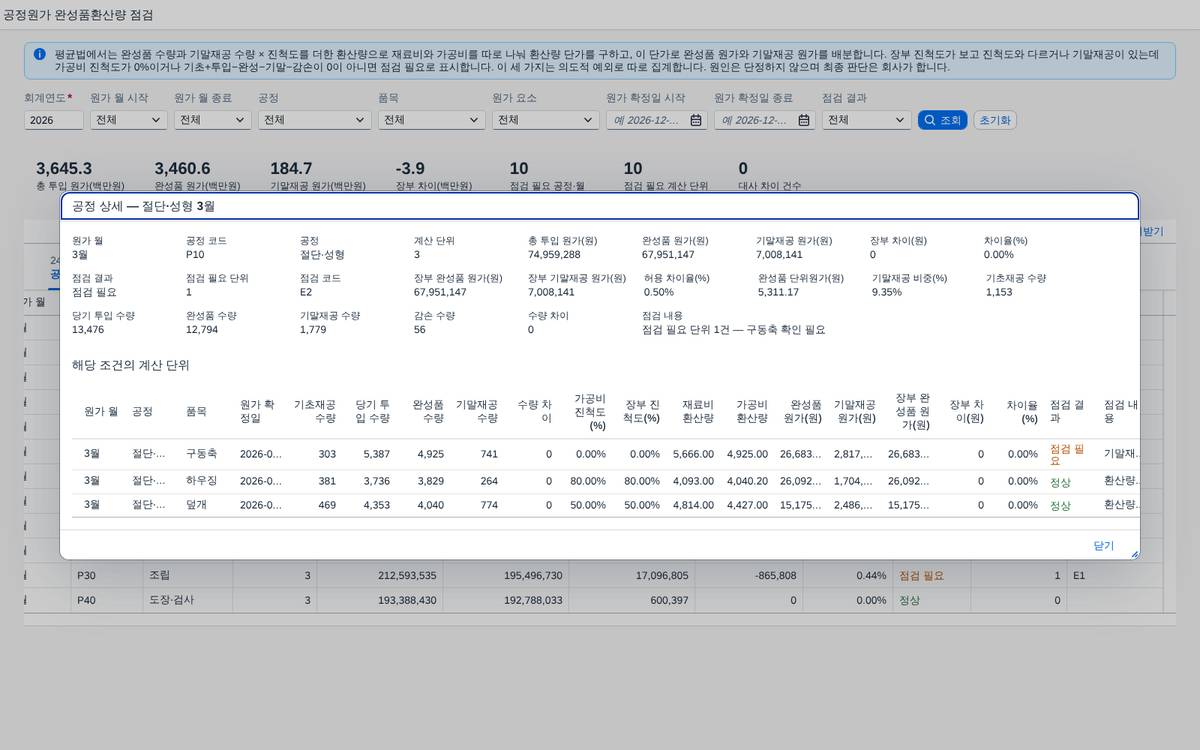
Task: Select the 하우징 row in the dialog table
Action: coord(605,481)
